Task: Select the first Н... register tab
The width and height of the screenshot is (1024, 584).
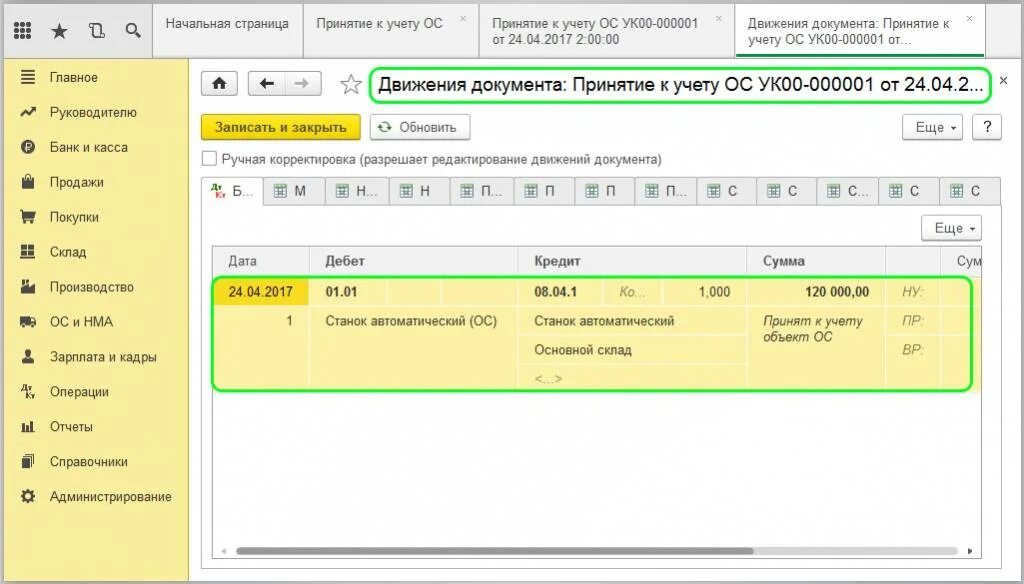Action: (x=357, y=191)
